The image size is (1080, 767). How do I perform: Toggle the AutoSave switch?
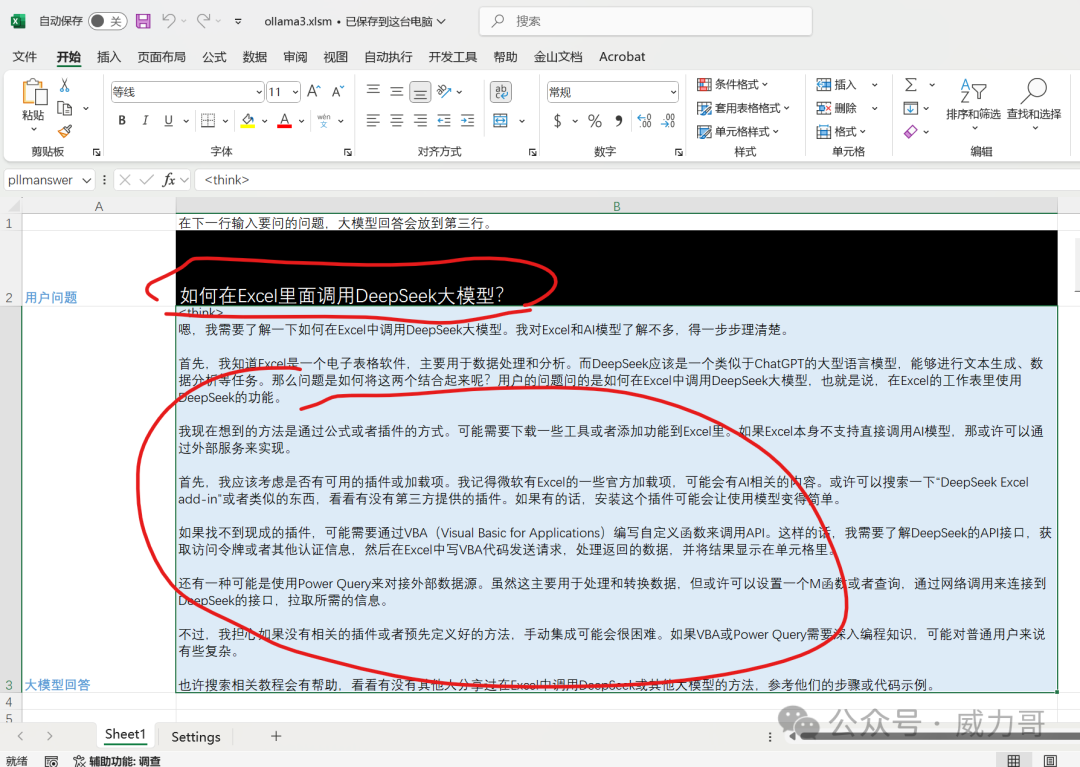click(107, 21)
